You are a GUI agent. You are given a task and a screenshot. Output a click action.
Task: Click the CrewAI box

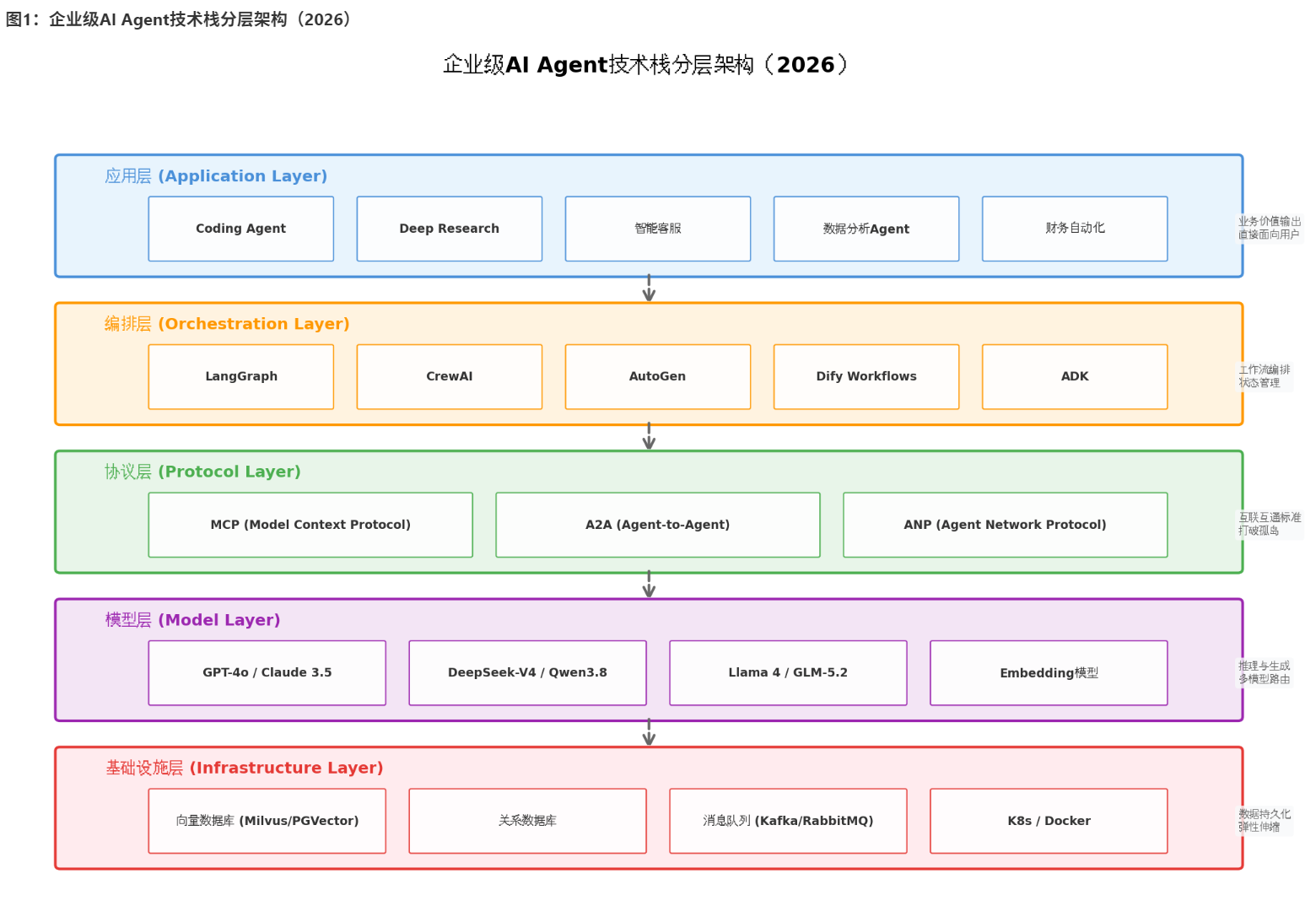[450, 376]
